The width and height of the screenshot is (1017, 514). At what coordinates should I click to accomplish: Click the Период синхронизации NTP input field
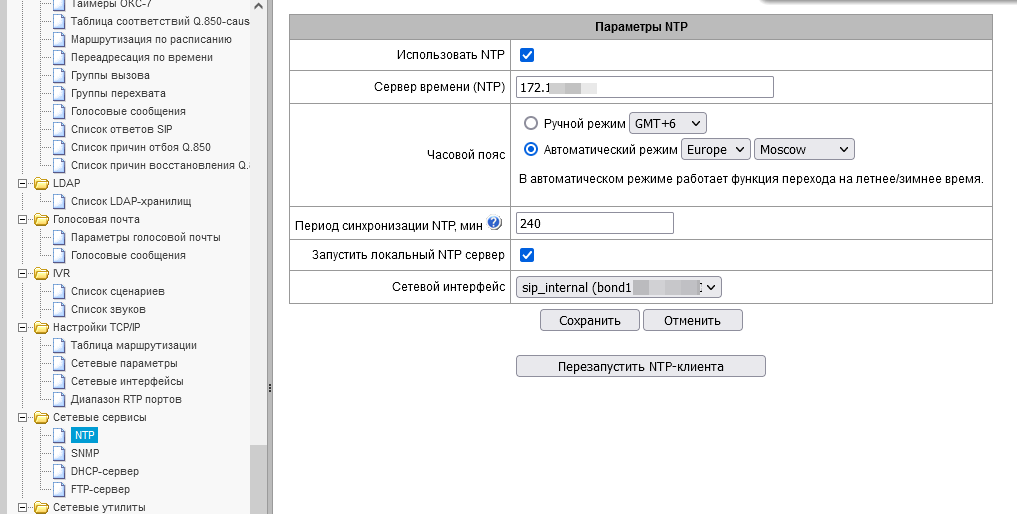pyautogui.click(x=595, y=223)
